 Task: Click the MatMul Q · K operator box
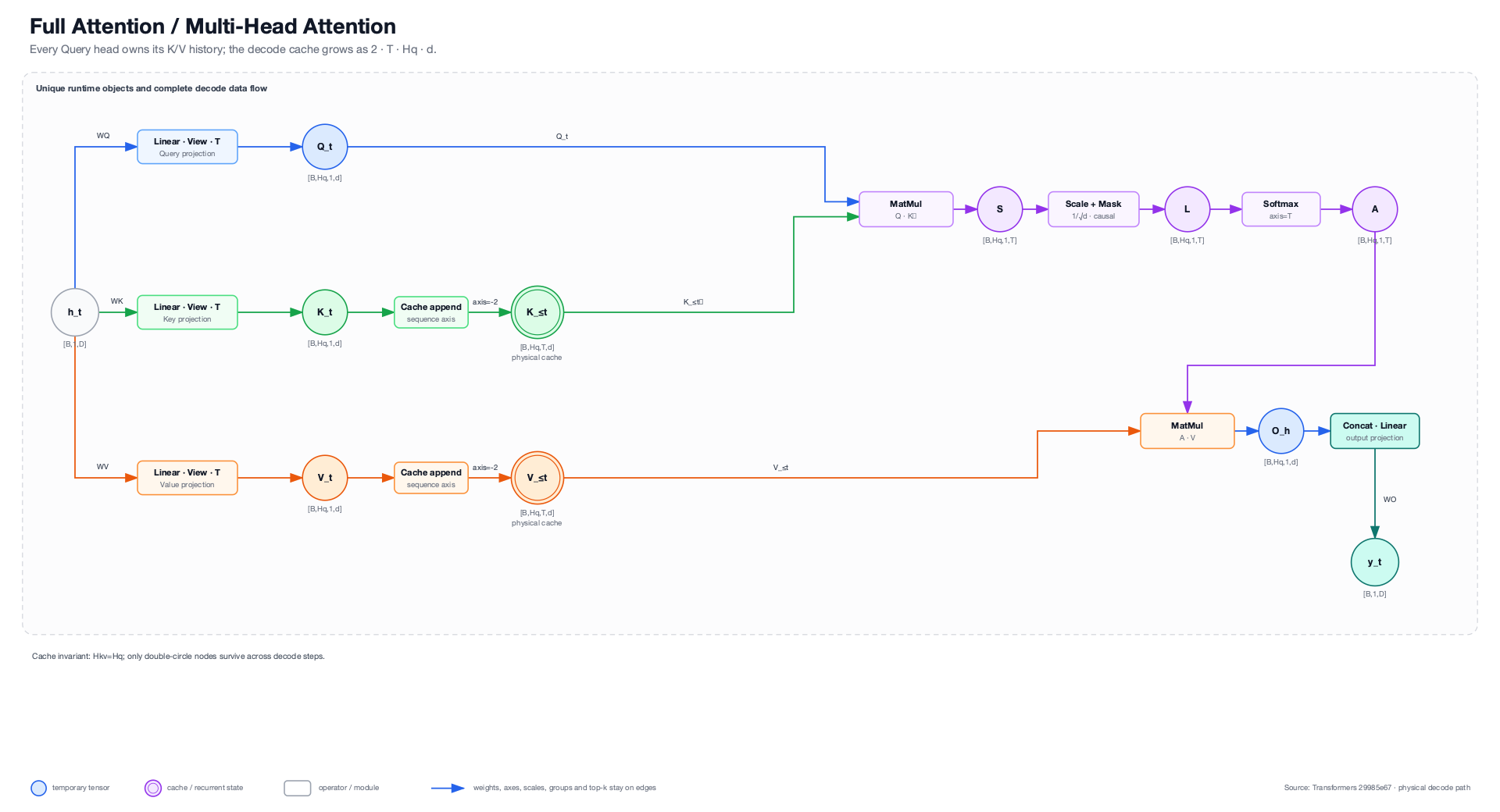coord(906,209)
